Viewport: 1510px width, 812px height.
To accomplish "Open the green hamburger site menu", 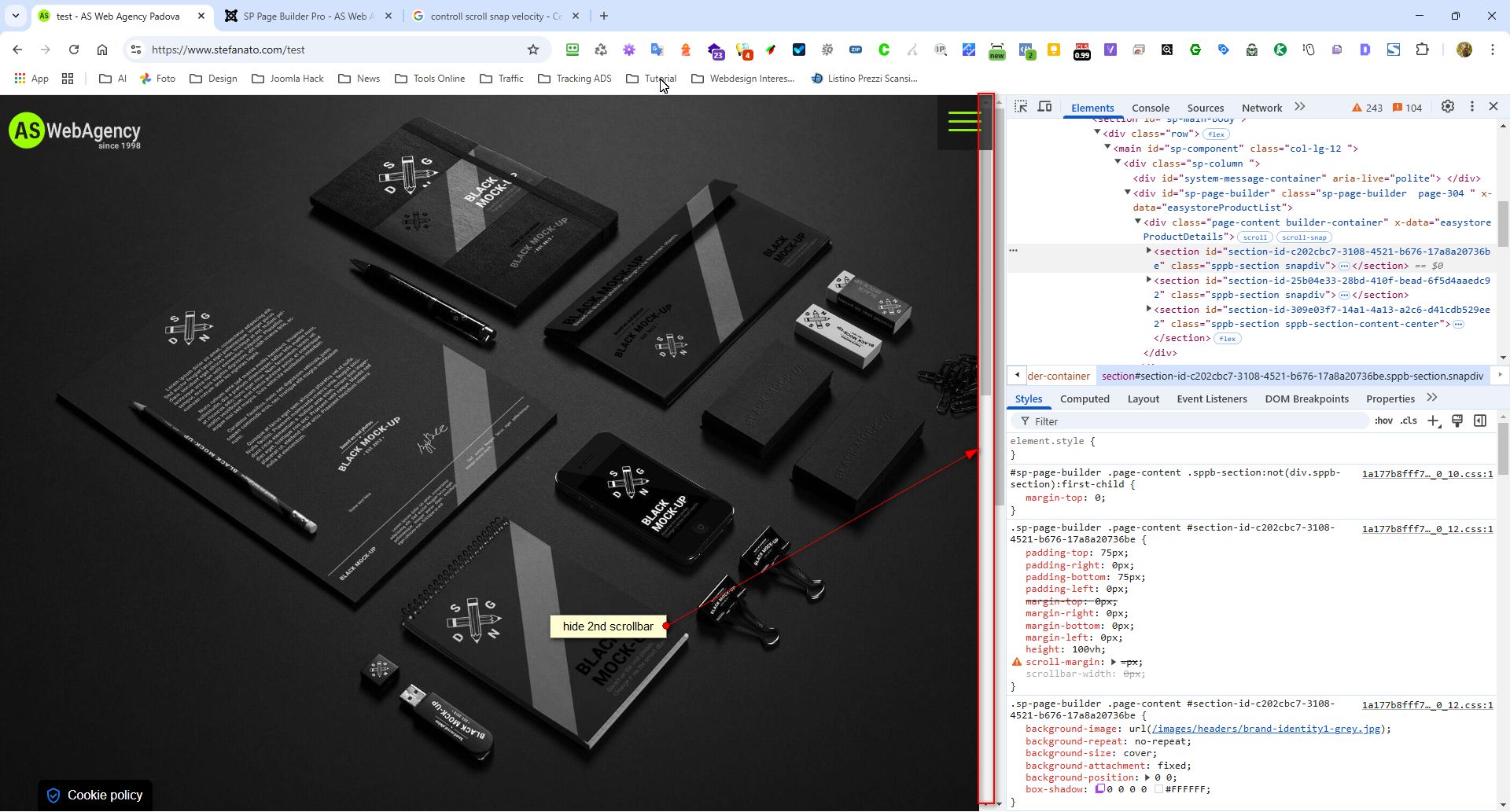I will pos(963,122).
